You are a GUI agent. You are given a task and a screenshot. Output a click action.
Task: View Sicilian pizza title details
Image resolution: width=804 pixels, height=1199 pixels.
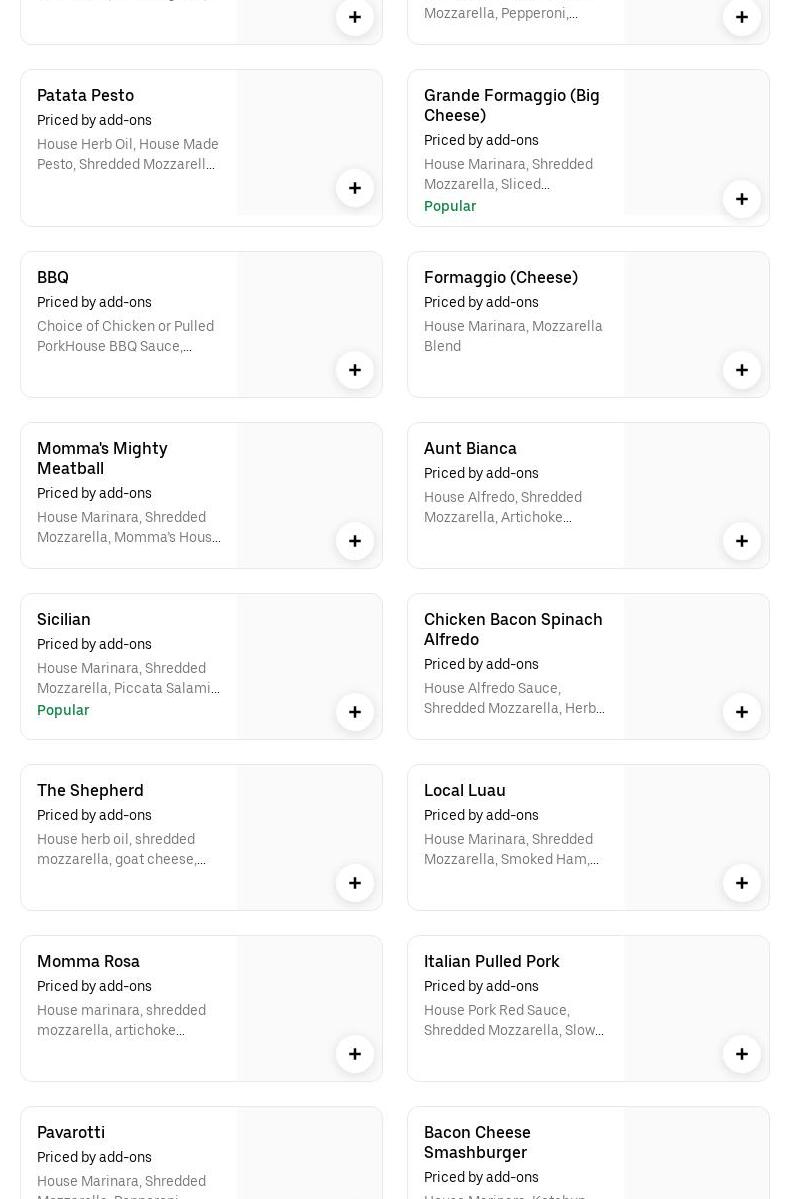[x=64, y=619]
